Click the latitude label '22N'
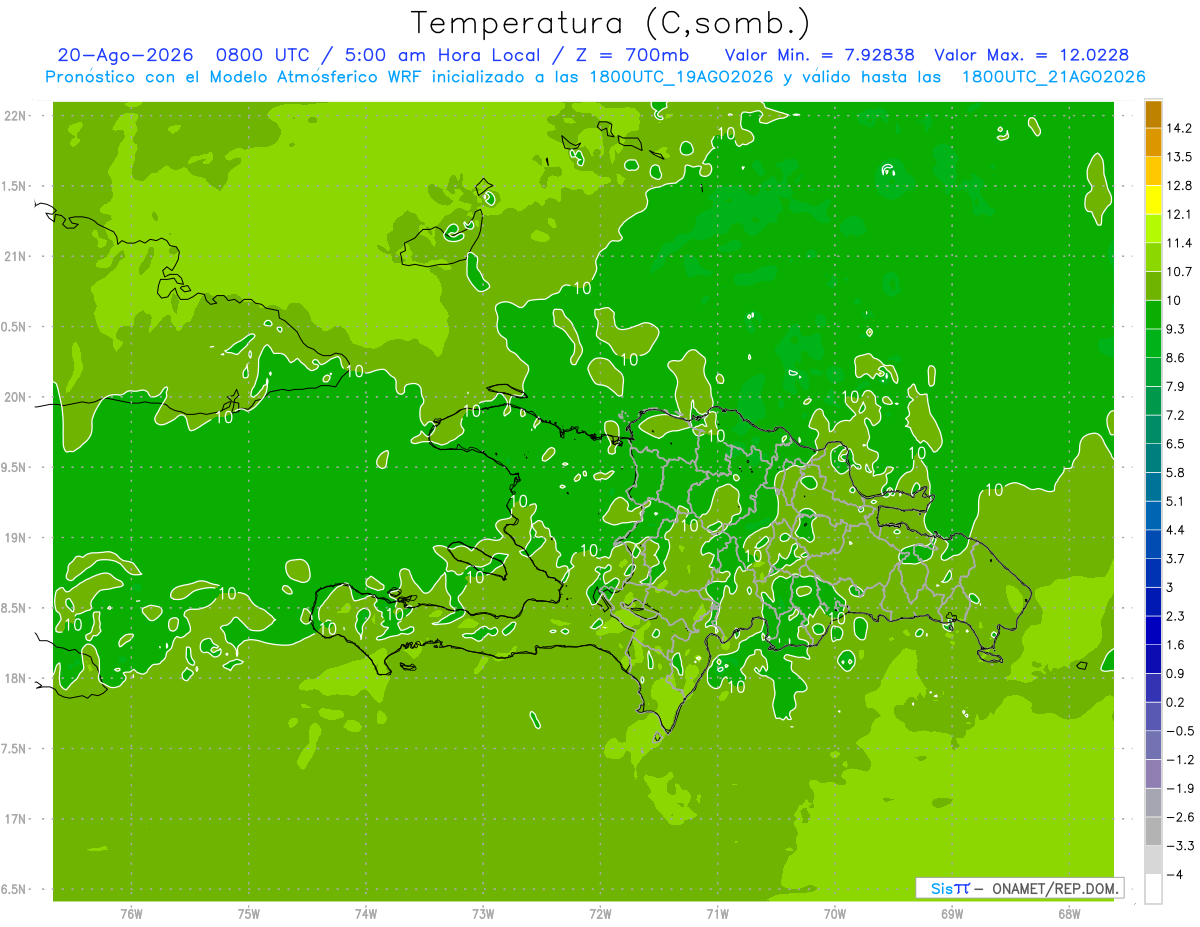 click(x=17, y=116)
